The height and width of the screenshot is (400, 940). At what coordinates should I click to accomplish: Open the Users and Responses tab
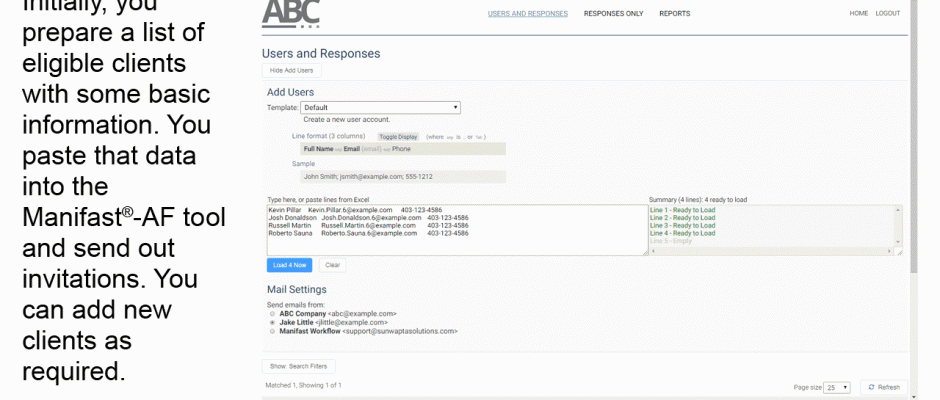point(527,13)
